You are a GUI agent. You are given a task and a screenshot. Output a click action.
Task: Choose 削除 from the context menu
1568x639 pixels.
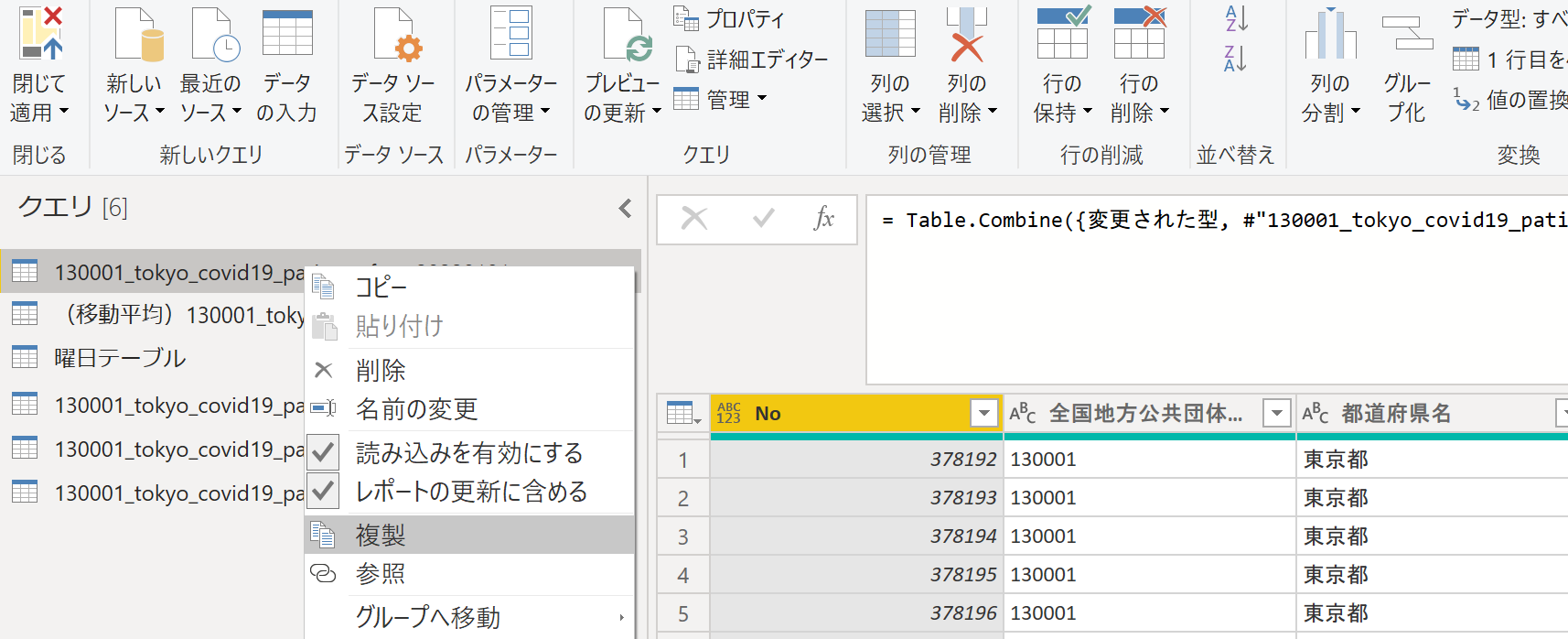[468, 371]
